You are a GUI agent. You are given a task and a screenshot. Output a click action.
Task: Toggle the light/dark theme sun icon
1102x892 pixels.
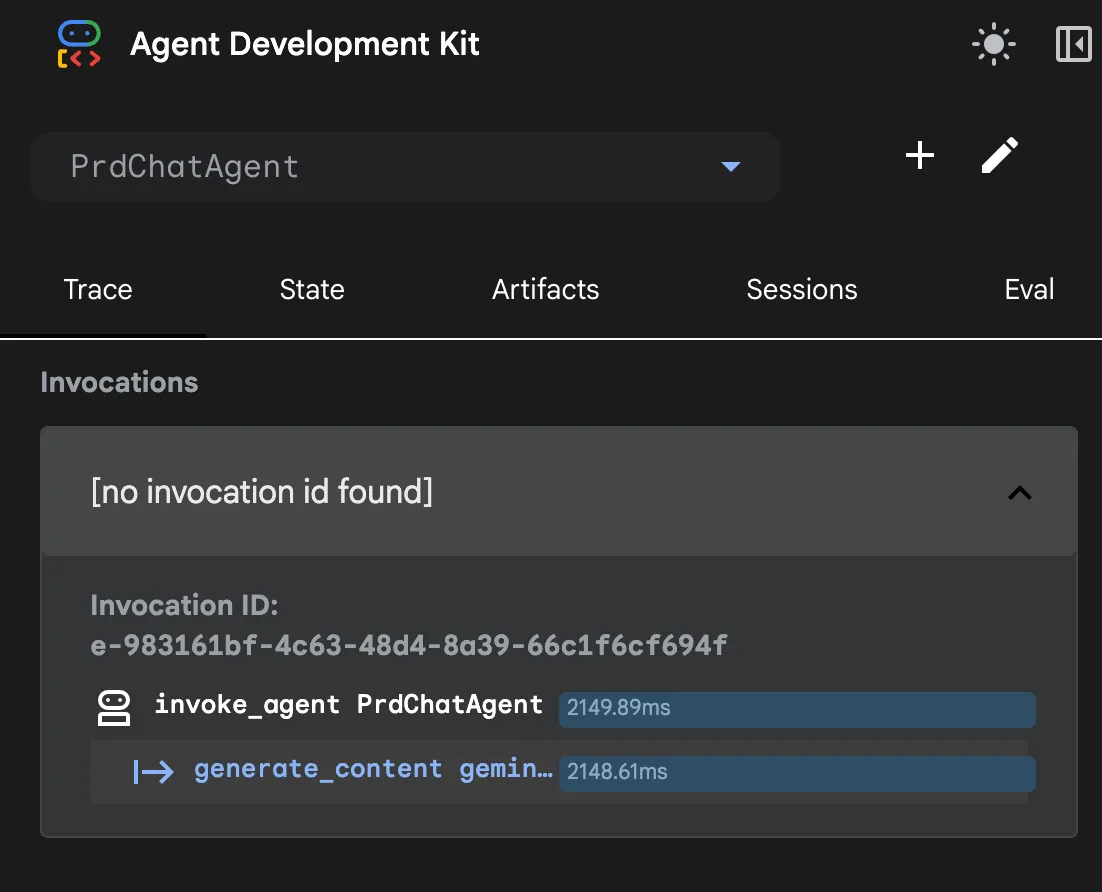point(993,45)
